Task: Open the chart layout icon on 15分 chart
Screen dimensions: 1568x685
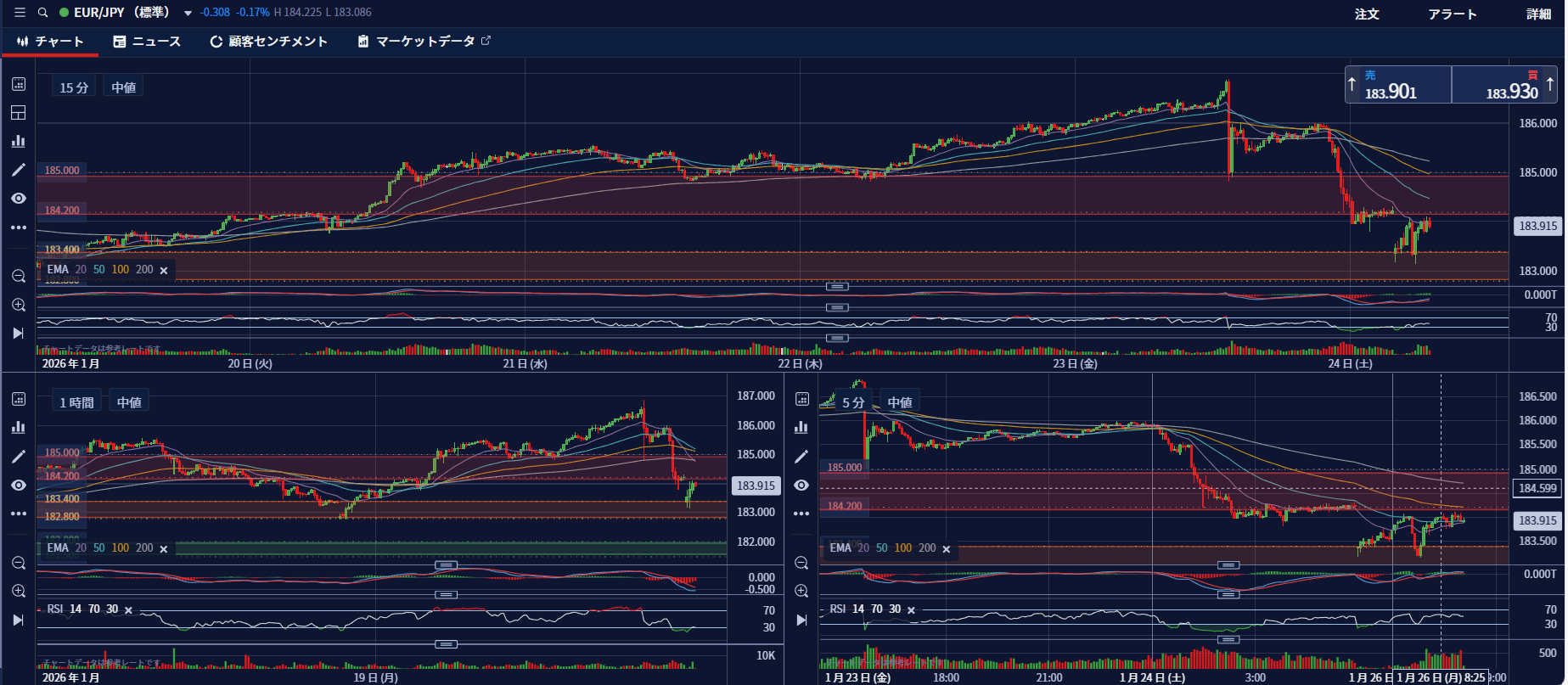Action: (19, 113)
